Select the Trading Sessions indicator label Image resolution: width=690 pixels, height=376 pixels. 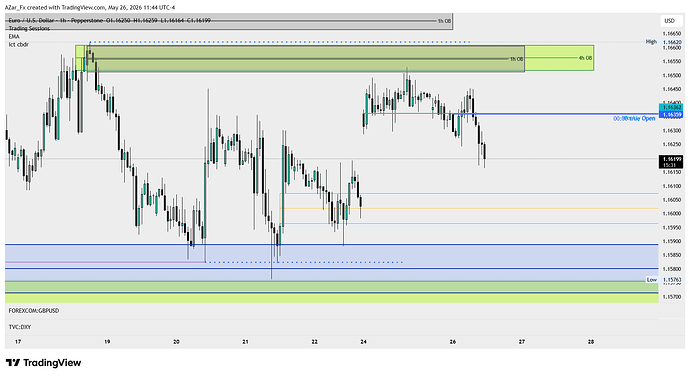(x=29, y=29)
